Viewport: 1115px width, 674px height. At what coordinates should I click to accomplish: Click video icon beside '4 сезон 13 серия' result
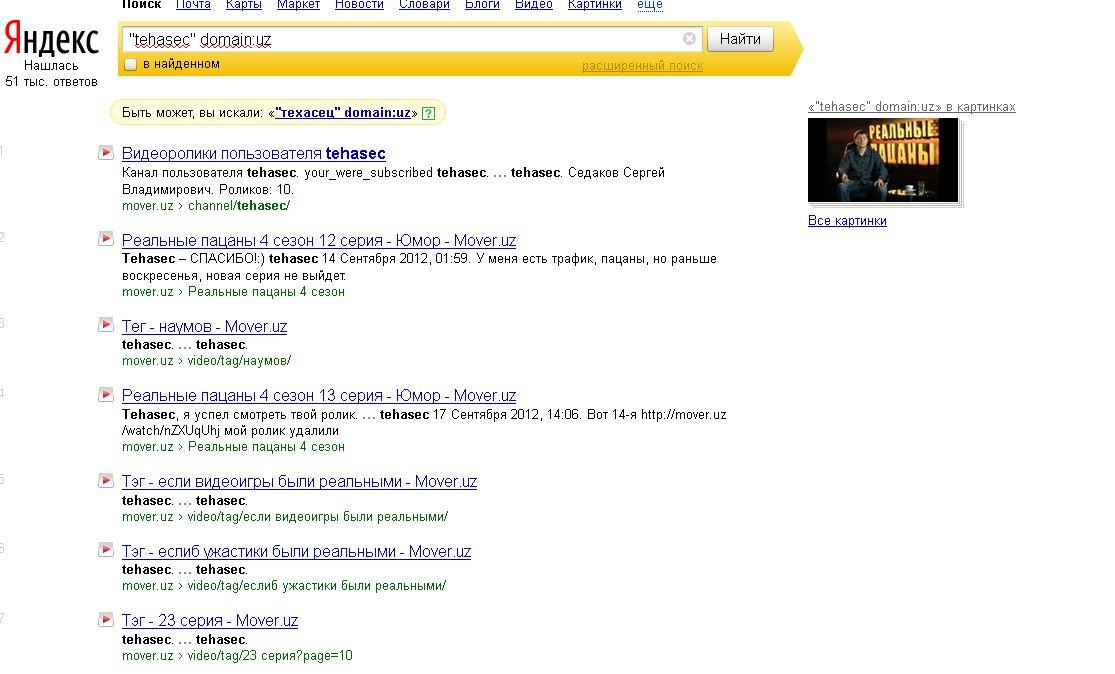(x=106, y=395)
